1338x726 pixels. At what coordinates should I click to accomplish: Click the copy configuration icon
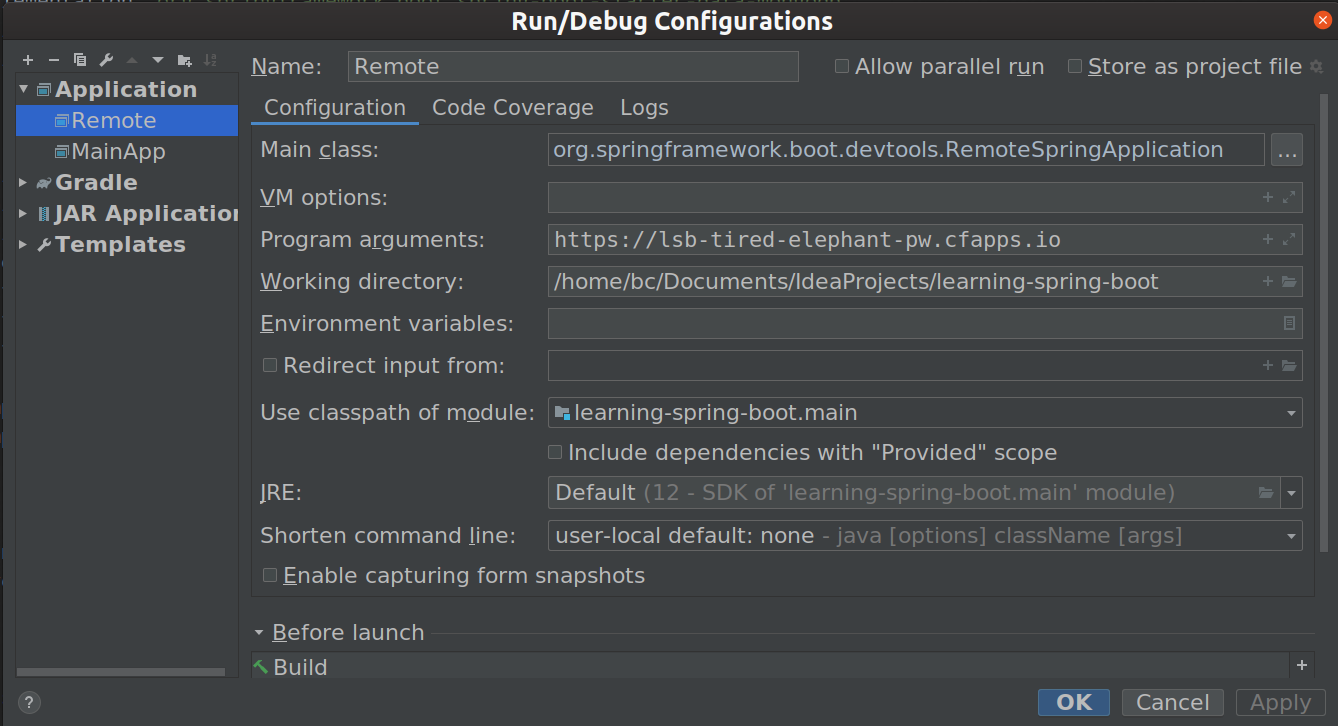coord(80,60)
